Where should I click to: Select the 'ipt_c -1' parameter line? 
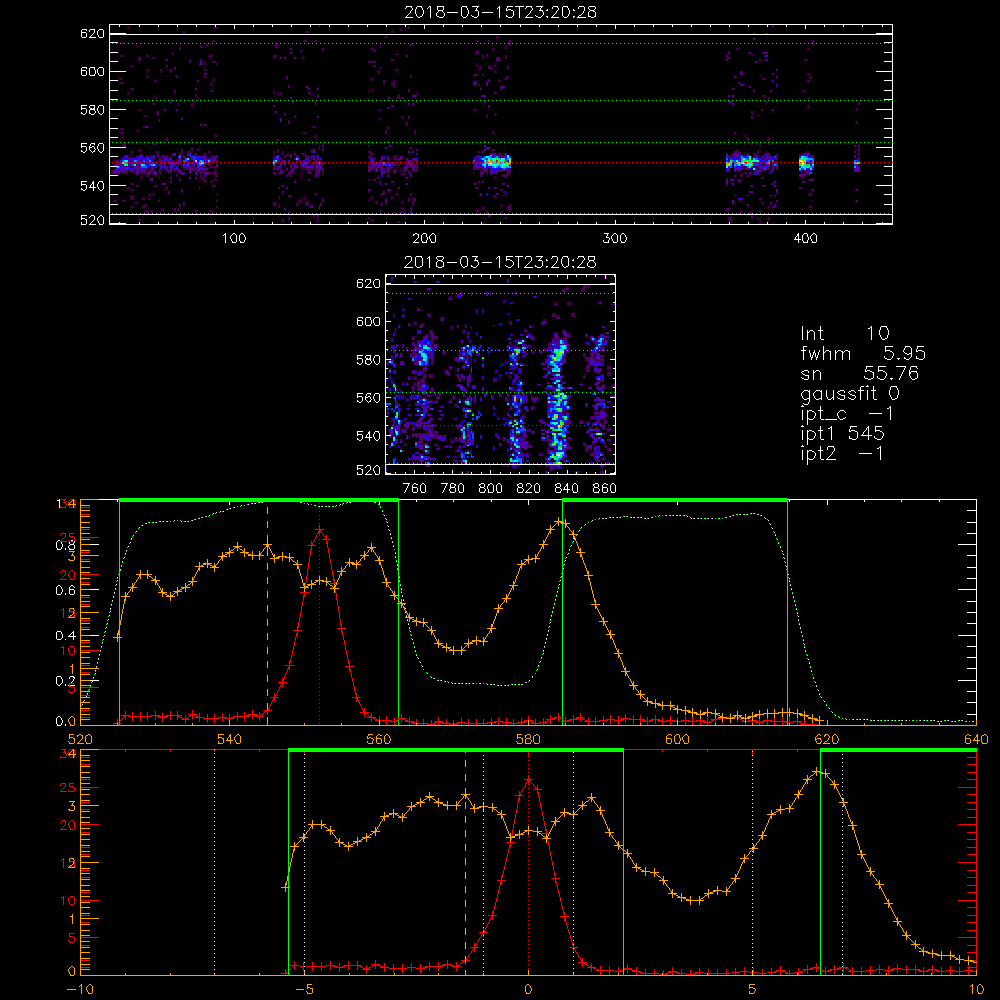tap(847, 414)
